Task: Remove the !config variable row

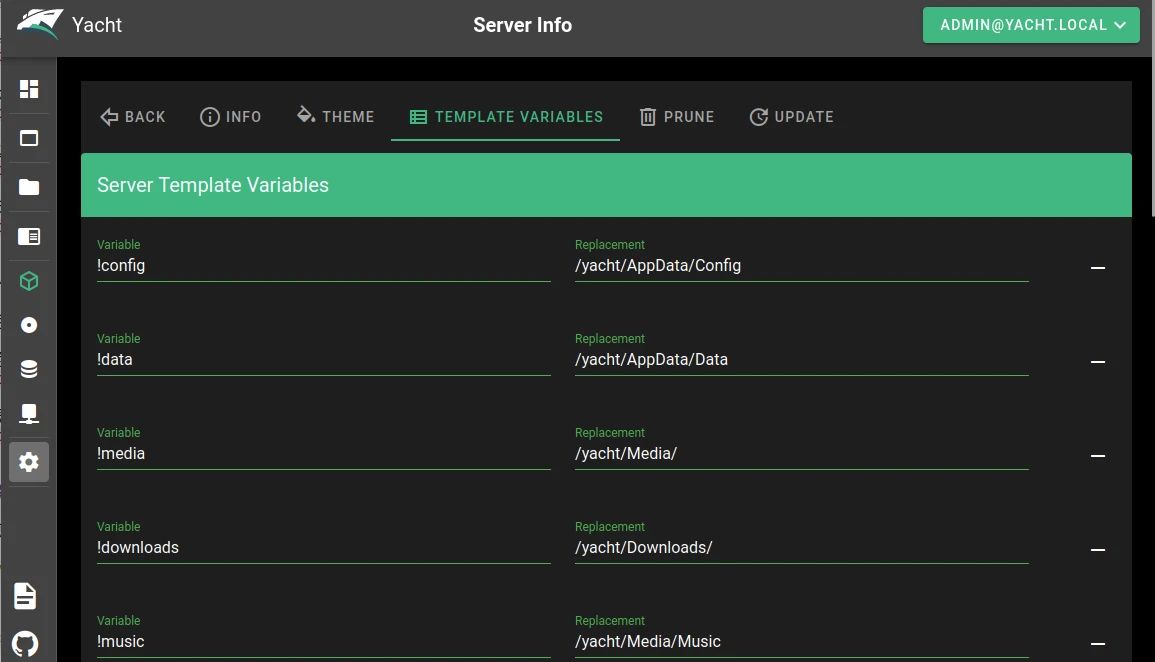Action: pyautogui.click(x=1097, y=268)
